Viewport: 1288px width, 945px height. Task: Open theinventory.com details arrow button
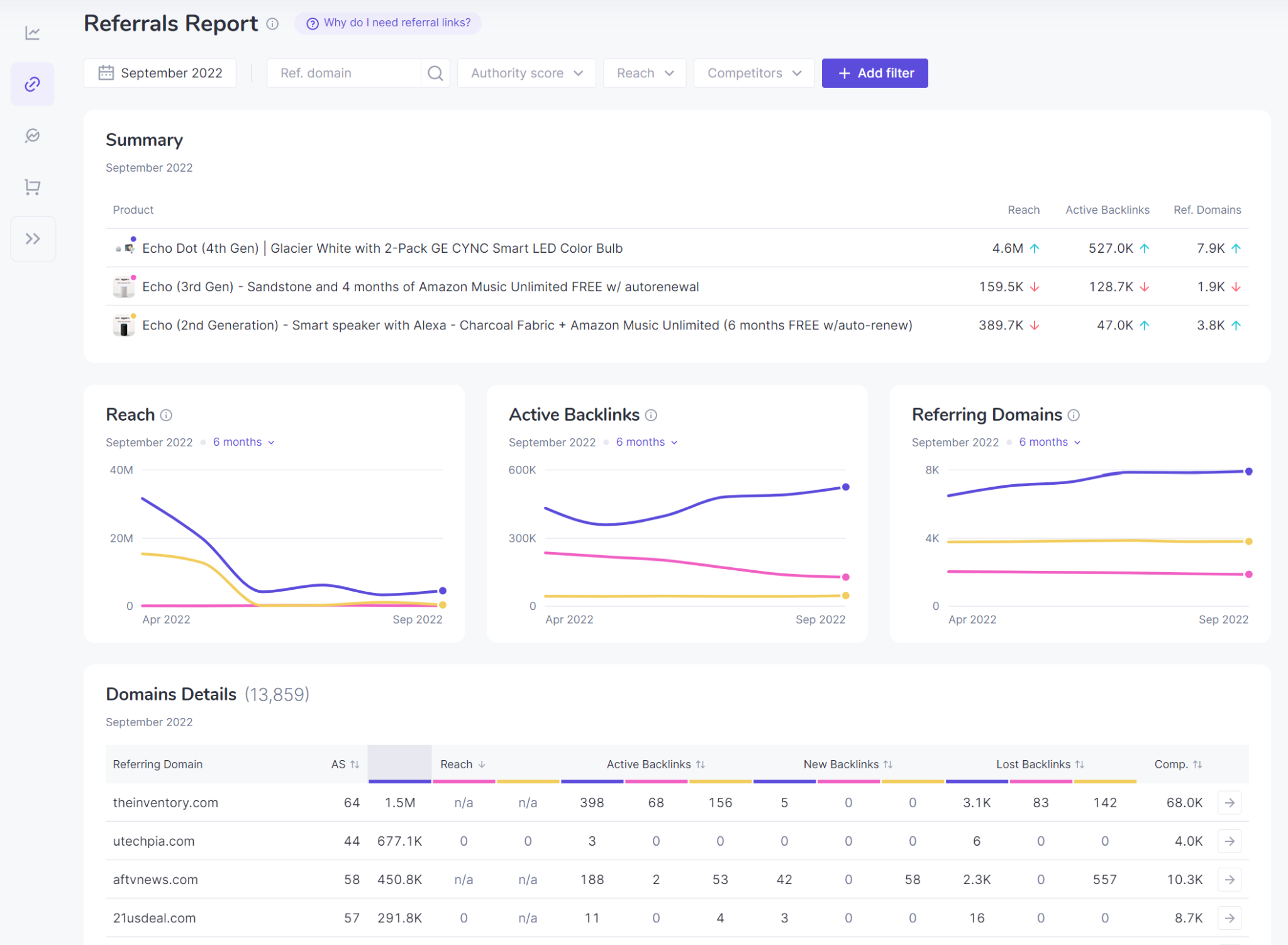coord(1230,803)
